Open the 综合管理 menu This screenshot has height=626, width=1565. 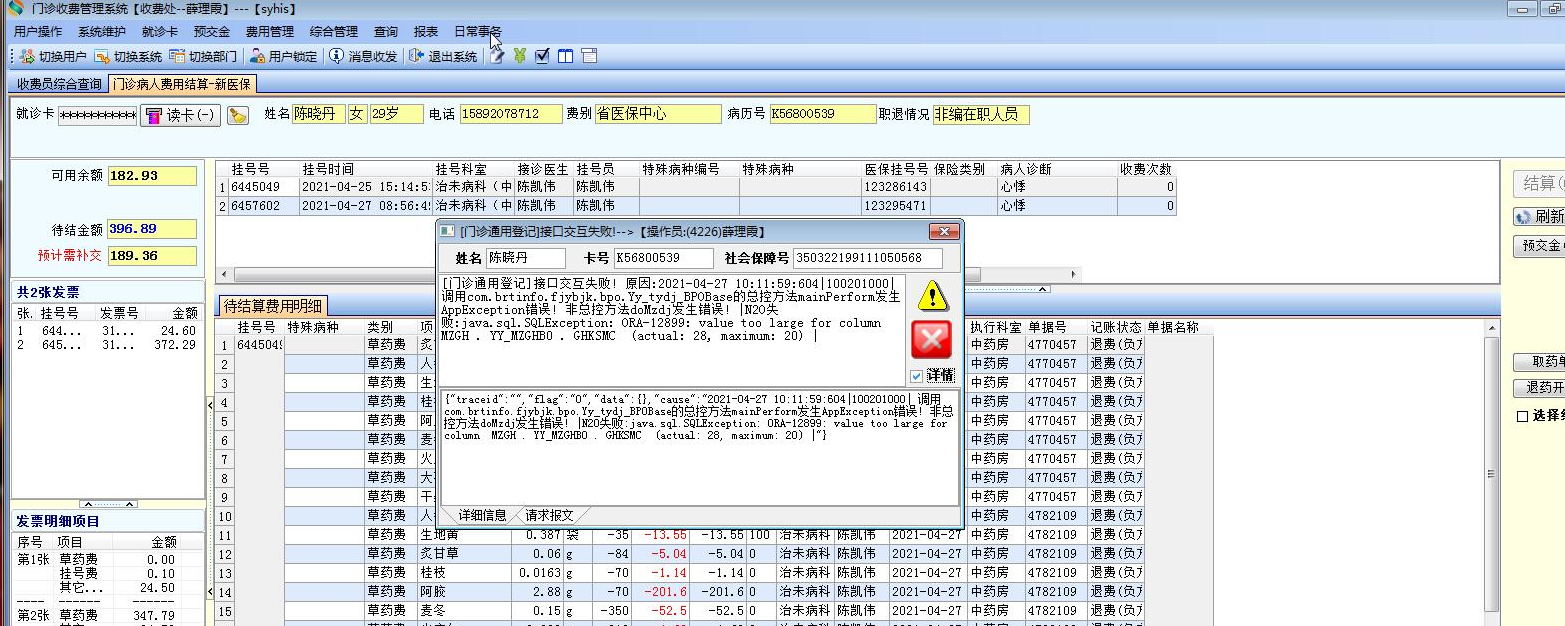[334, 32]
